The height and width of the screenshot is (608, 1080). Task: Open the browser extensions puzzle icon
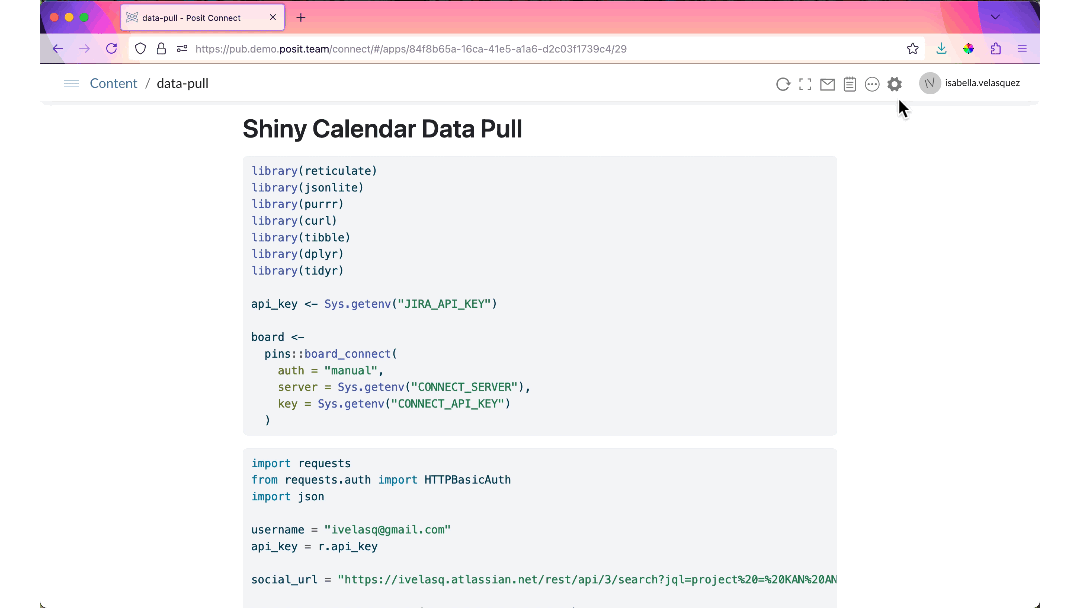pos(995,48)
